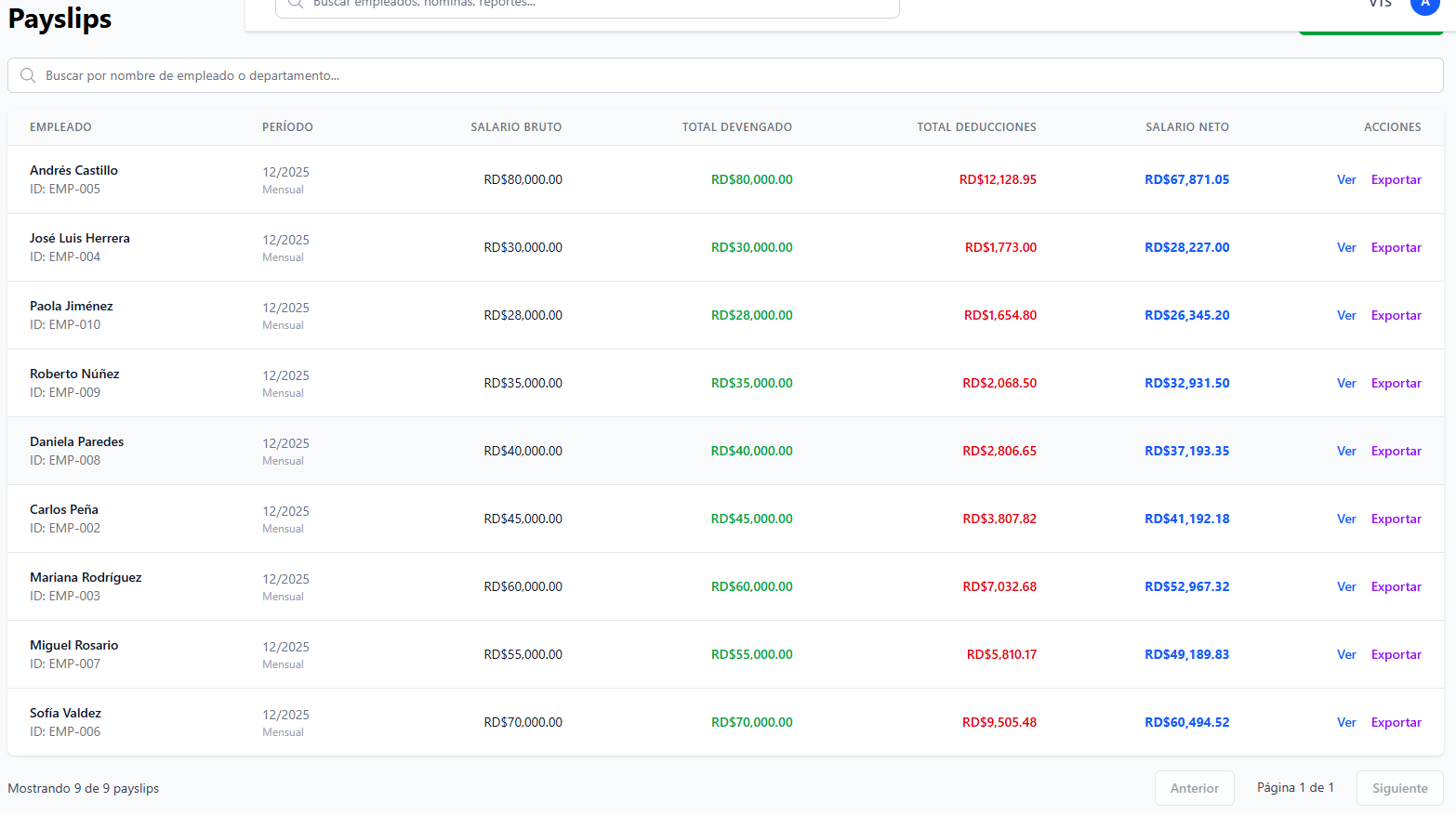
Task: Open Carlos Peña's payslip with Ver
Action: pos(1346,519)
